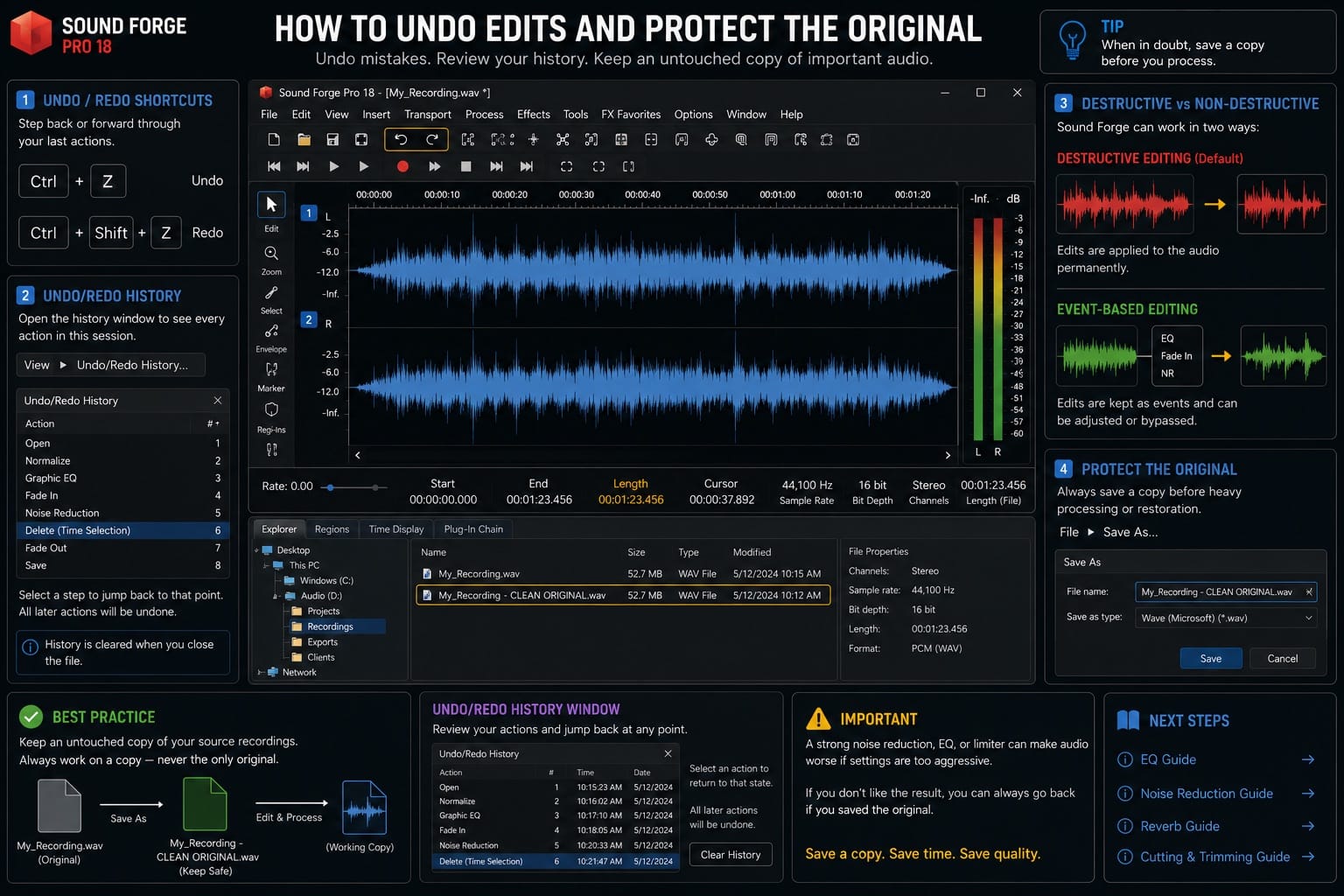Click the info icon beside History is cleared
1344x896 pixels.
(30, 647)
